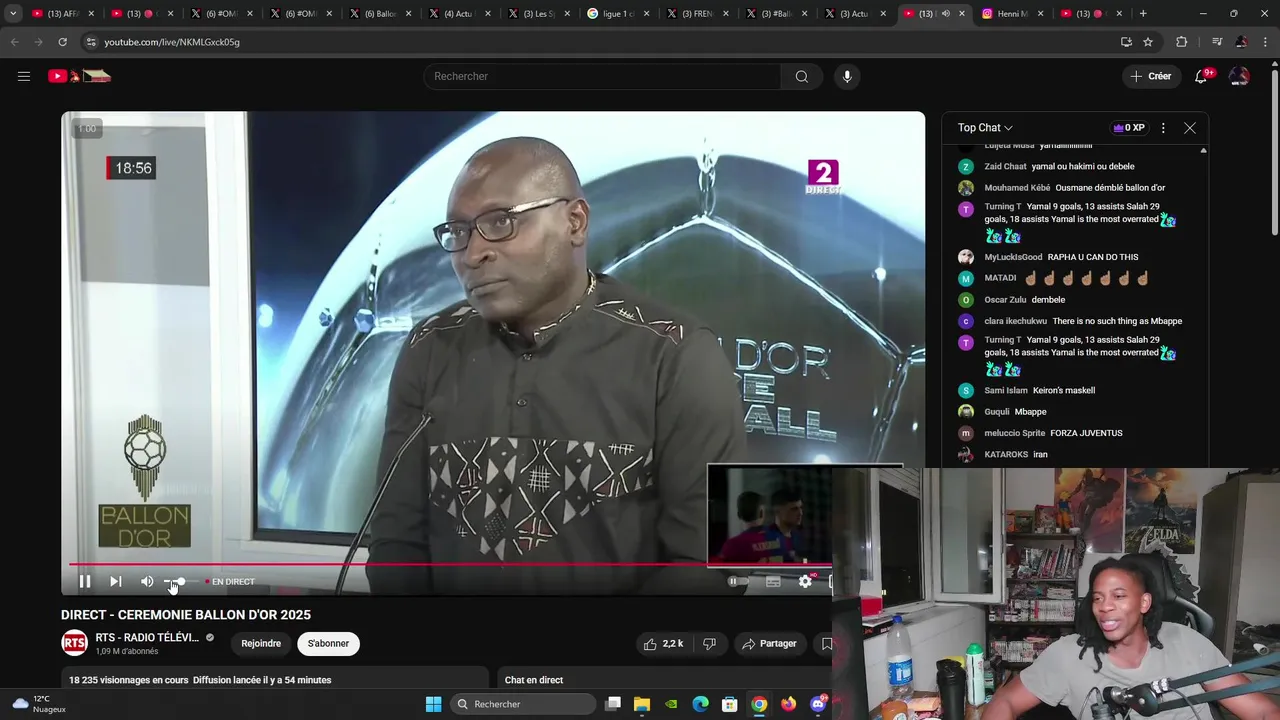Click the Partager share button

point(769,644)
